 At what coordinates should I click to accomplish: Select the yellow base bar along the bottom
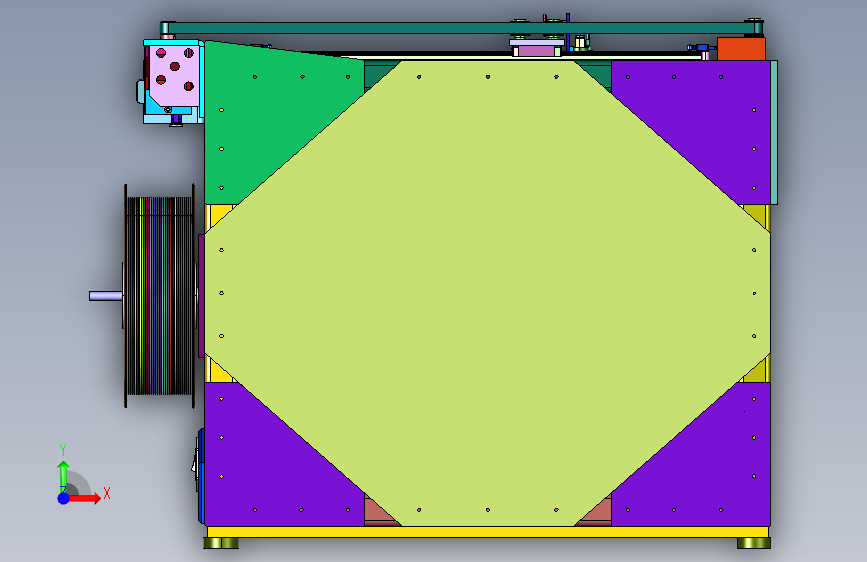(x=488, y=532)
